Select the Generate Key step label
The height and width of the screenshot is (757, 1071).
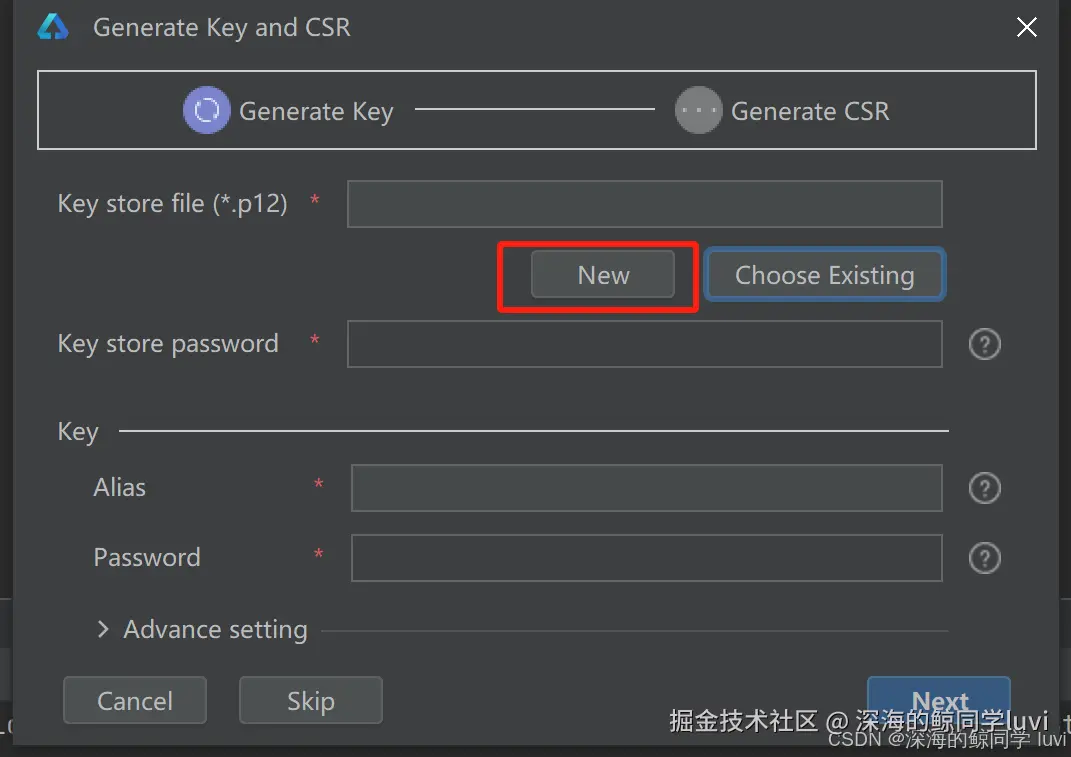tap(316, 111)
